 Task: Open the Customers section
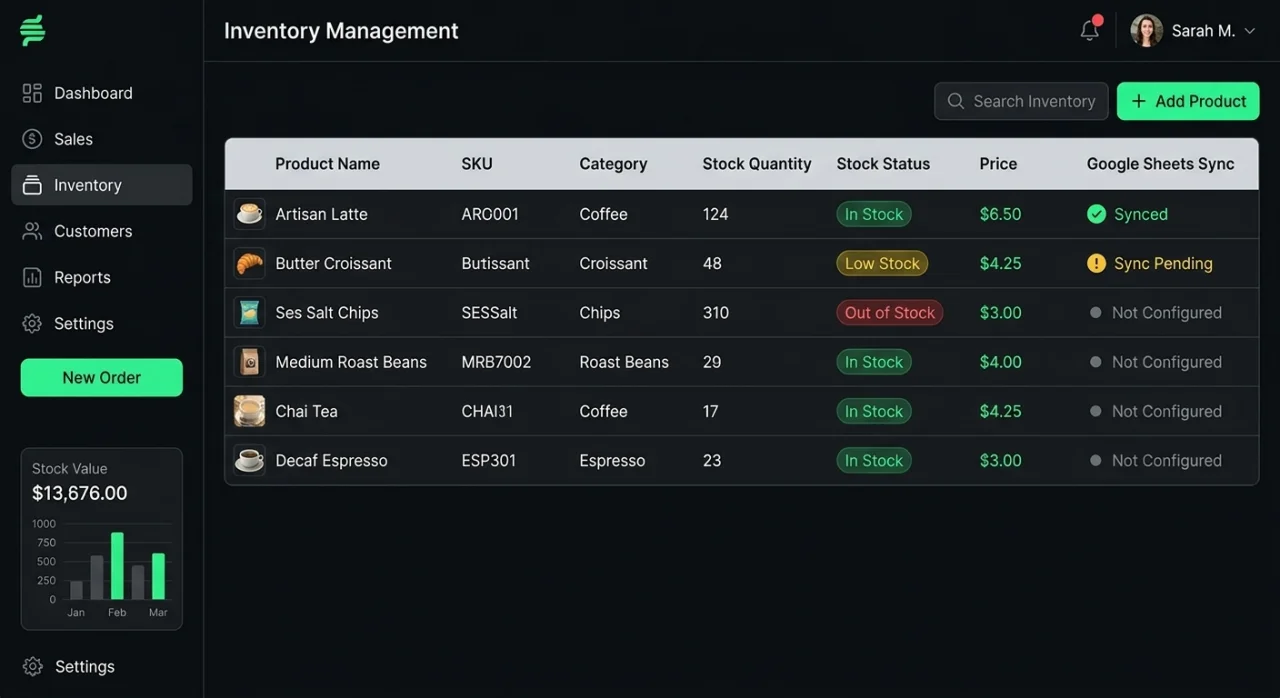click(x=102, y=231)
